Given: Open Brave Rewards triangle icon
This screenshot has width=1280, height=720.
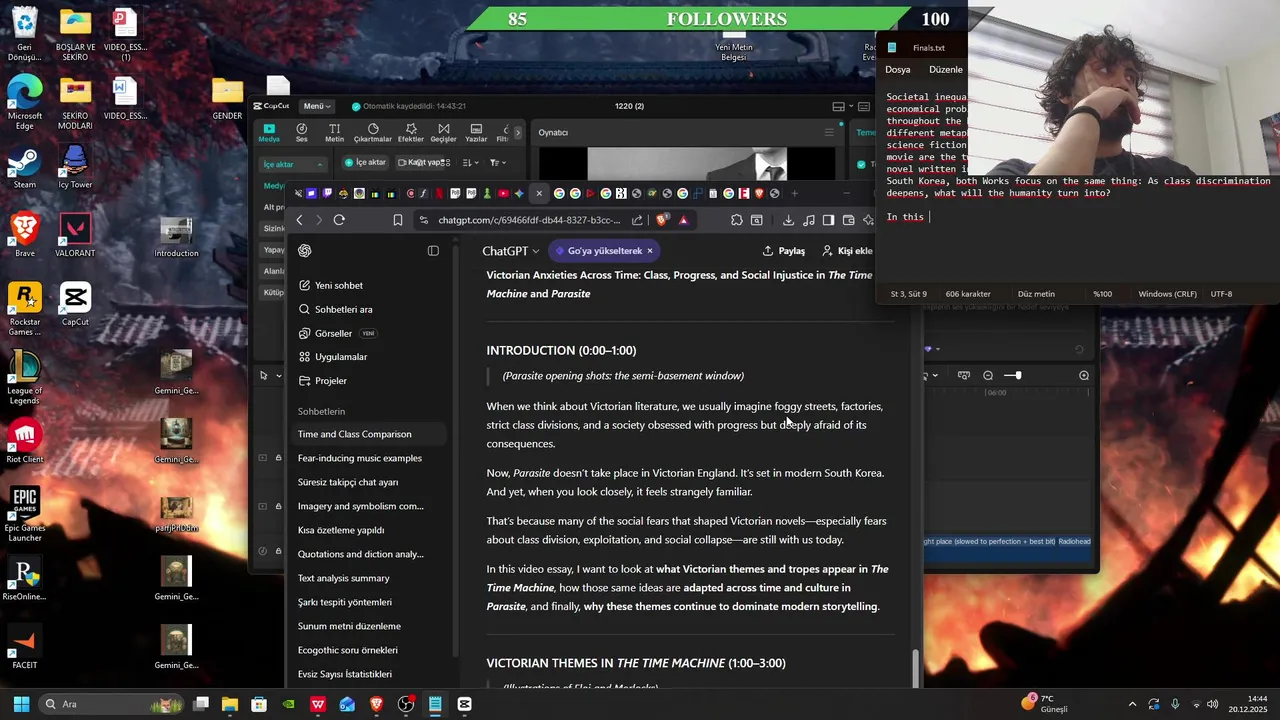Looking at the screenshot, I should (x=683, y=220).
